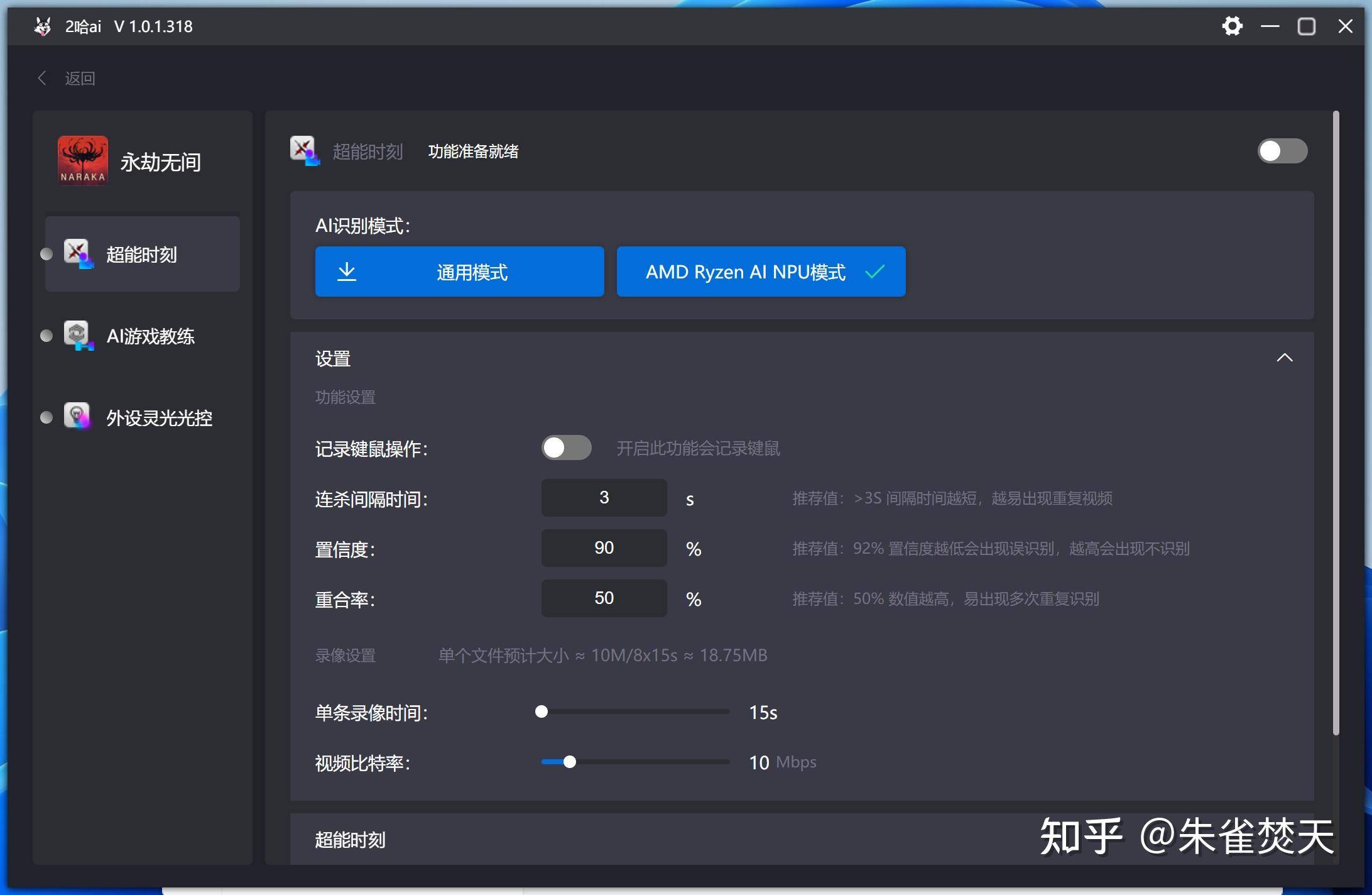Screen dimensions: 1372x895
Task: Choose 通用模式 recognition mode
Action: 460,272
